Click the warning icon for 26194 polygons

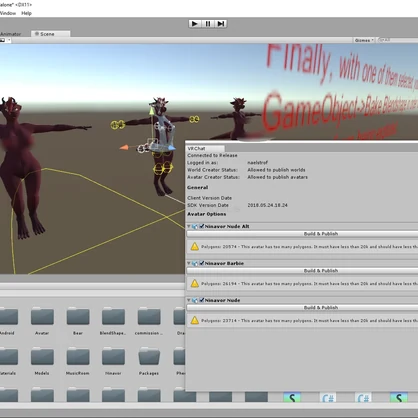click(195, 284)
